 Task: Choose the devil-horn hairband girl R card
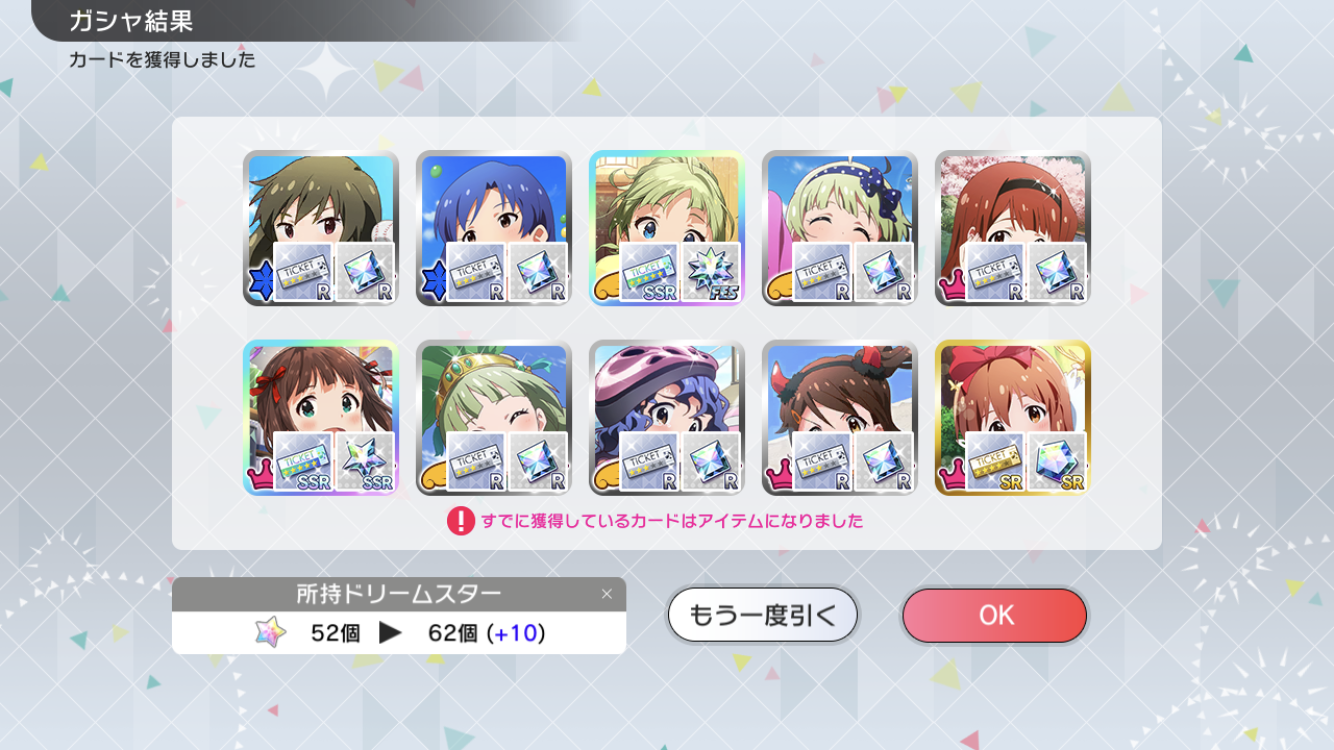point(840,417)
